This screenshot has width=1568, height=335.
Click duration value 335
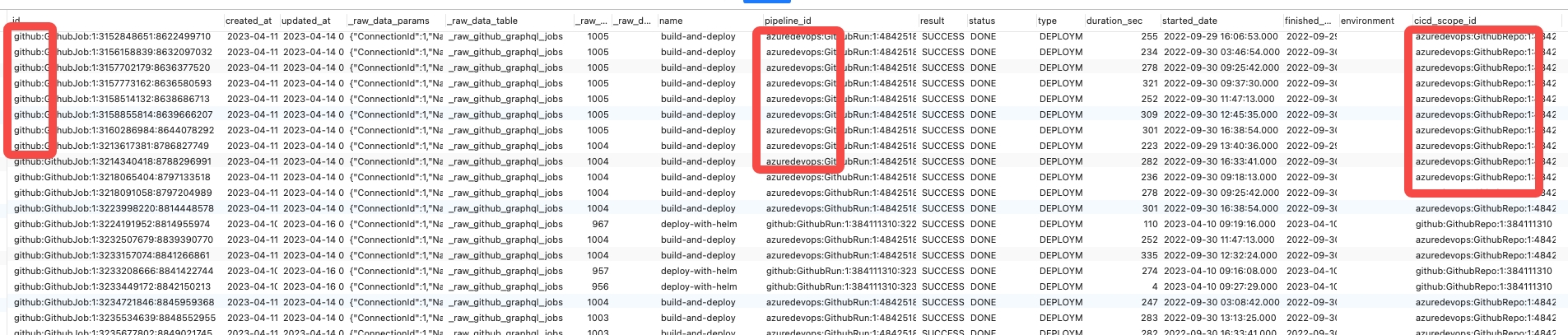(1149, 255)
